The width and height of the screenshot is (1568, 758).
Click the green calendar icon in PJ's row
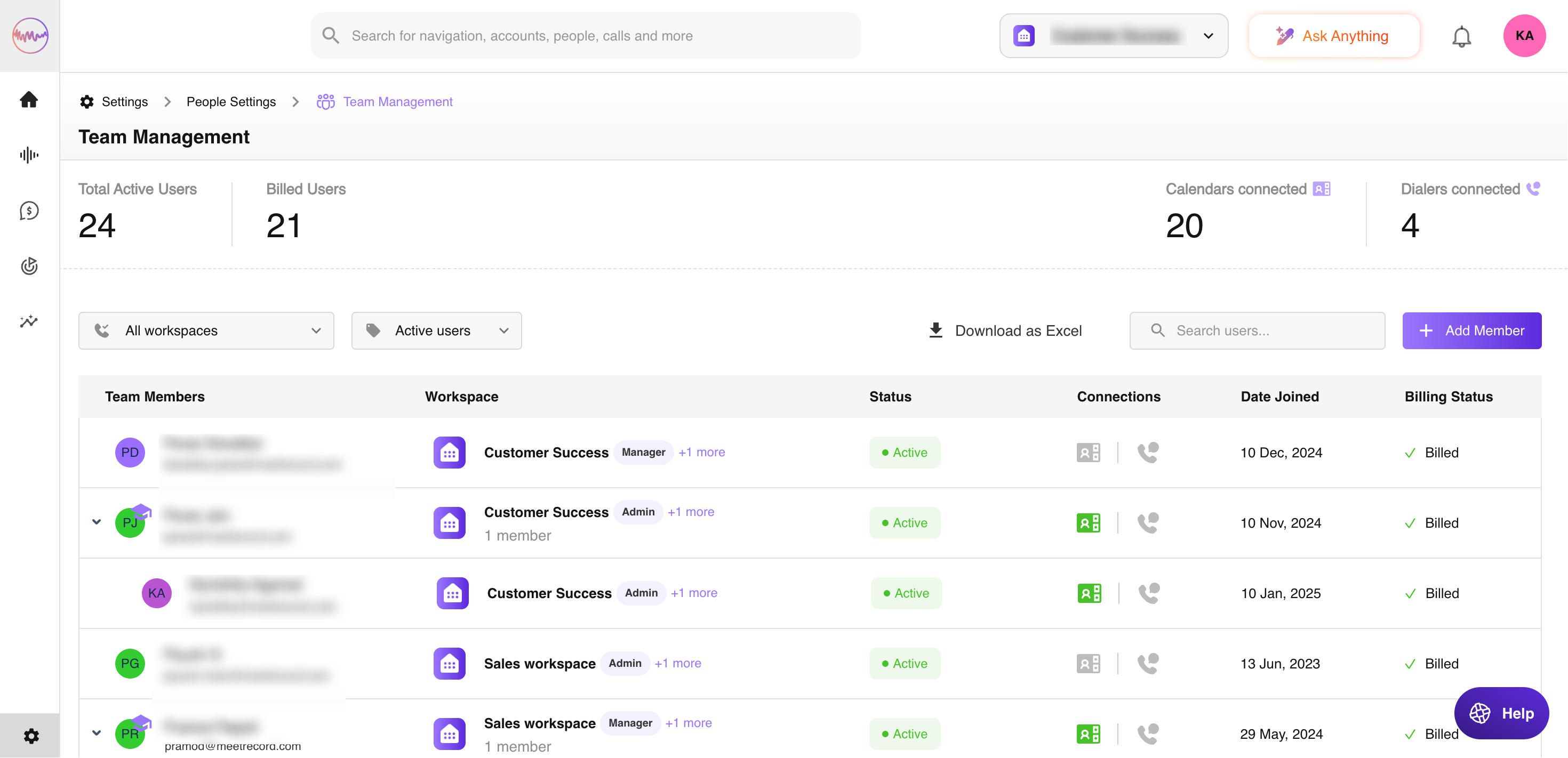coord(1088,522)
